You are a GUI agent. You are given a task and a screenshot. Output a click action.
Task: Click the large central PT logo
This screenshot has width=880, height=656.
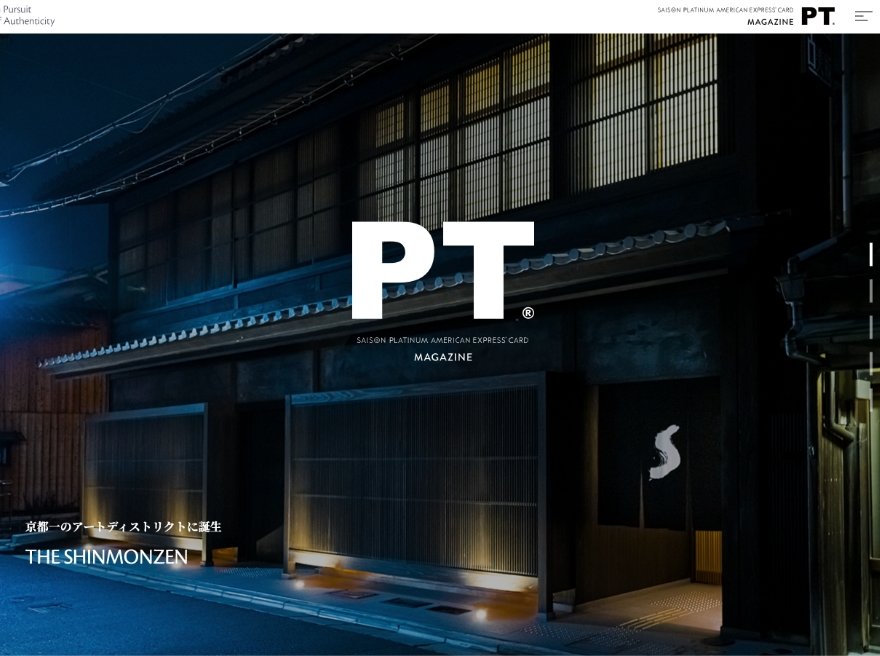tap(443, 270)
